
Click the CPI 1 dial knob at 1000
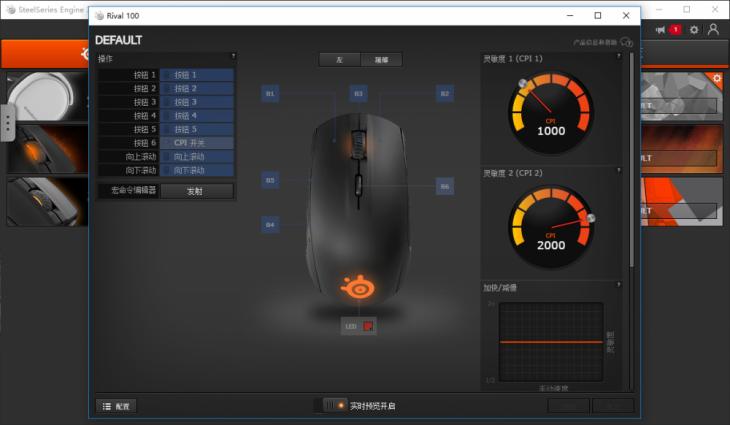pyautogui.click(x=523, y=83)
